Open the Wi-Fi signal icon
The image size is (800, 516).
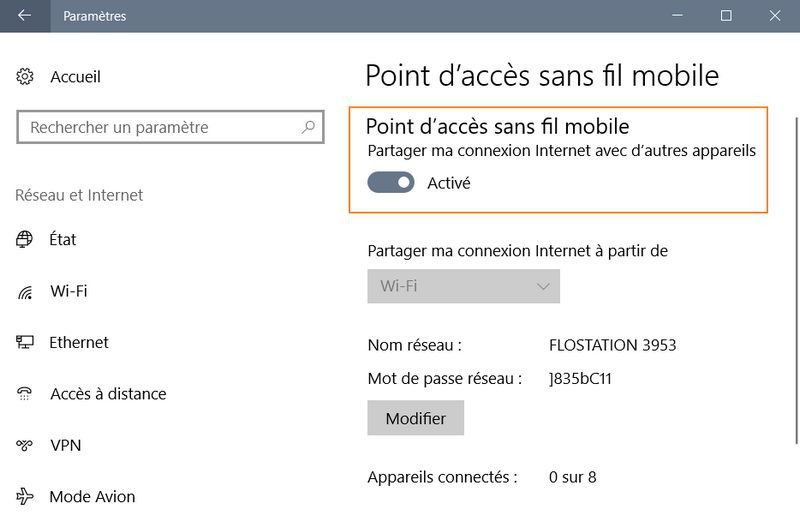(25, 292)
